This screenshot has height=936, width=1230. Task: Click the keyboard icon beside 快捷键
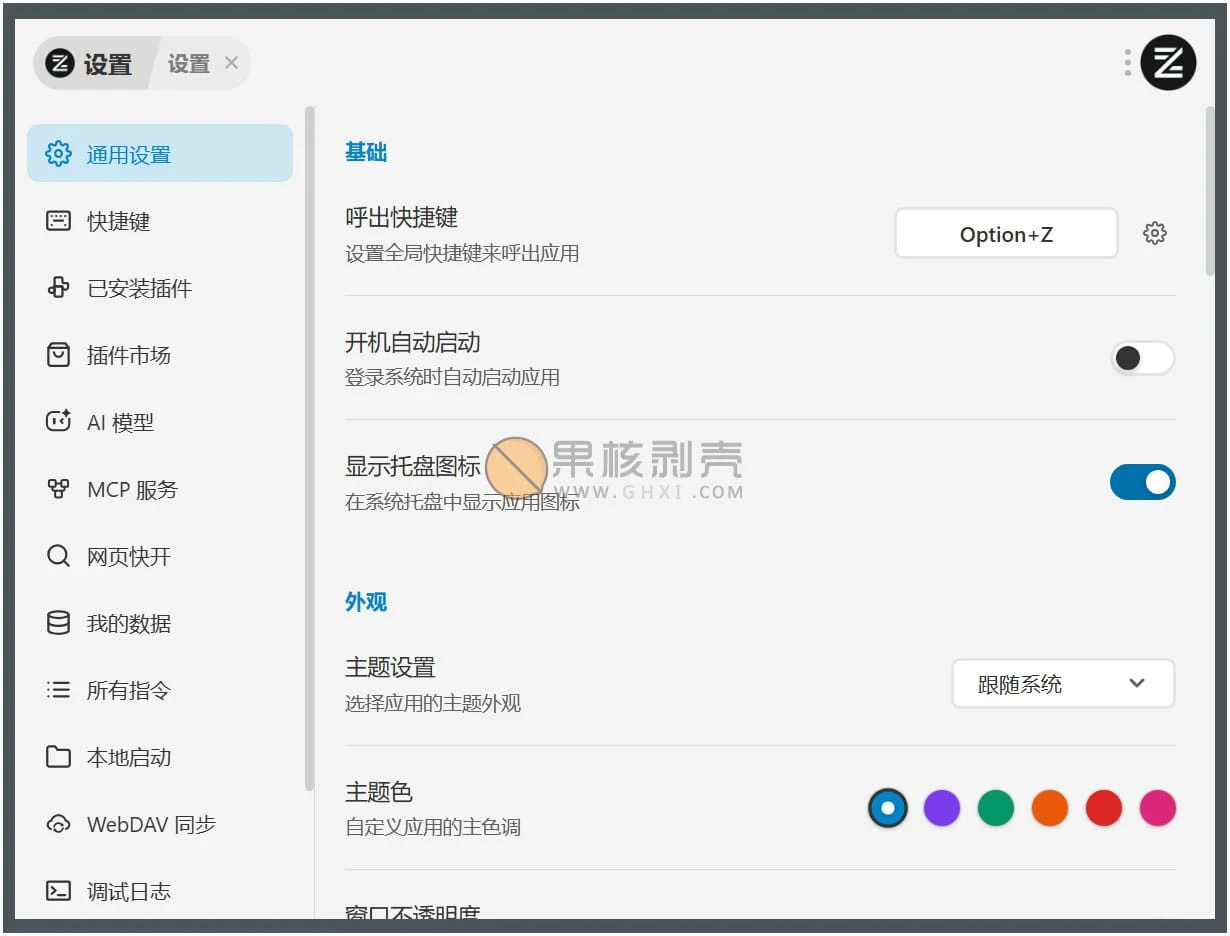[x=59, y=221]
